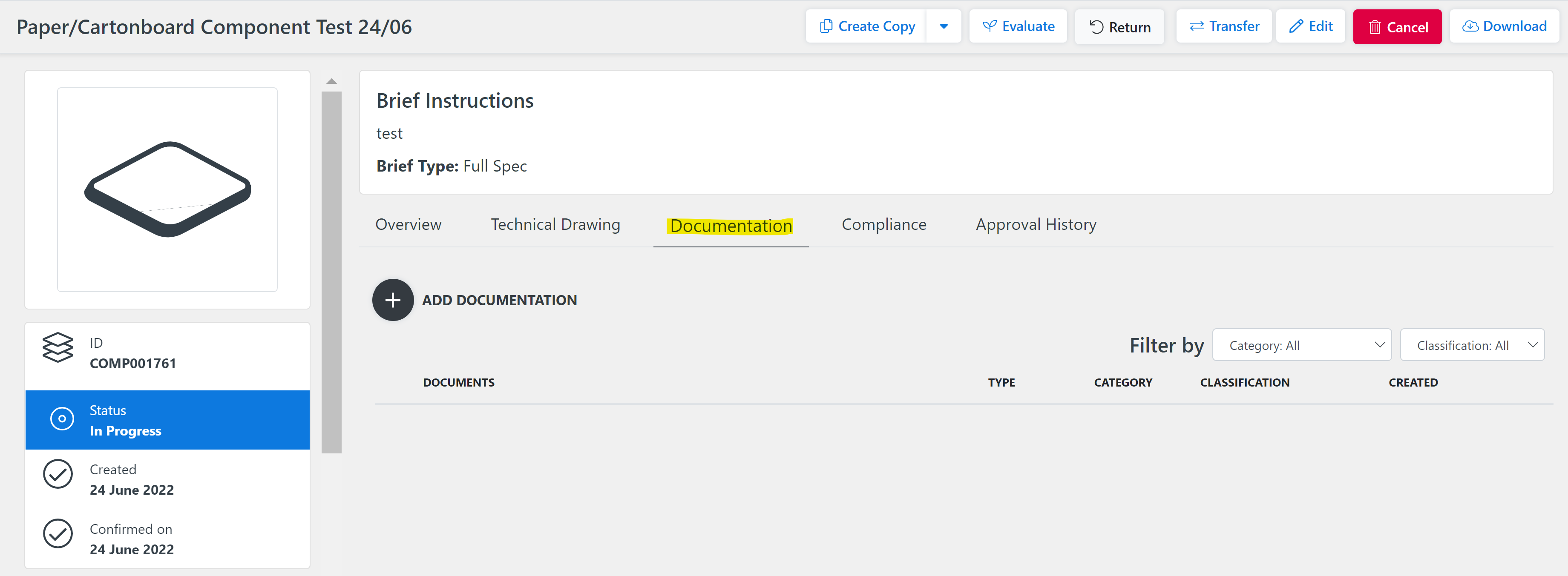
Task: Click the ADD DOCUMENTATION label
Action: coord(499,300)
